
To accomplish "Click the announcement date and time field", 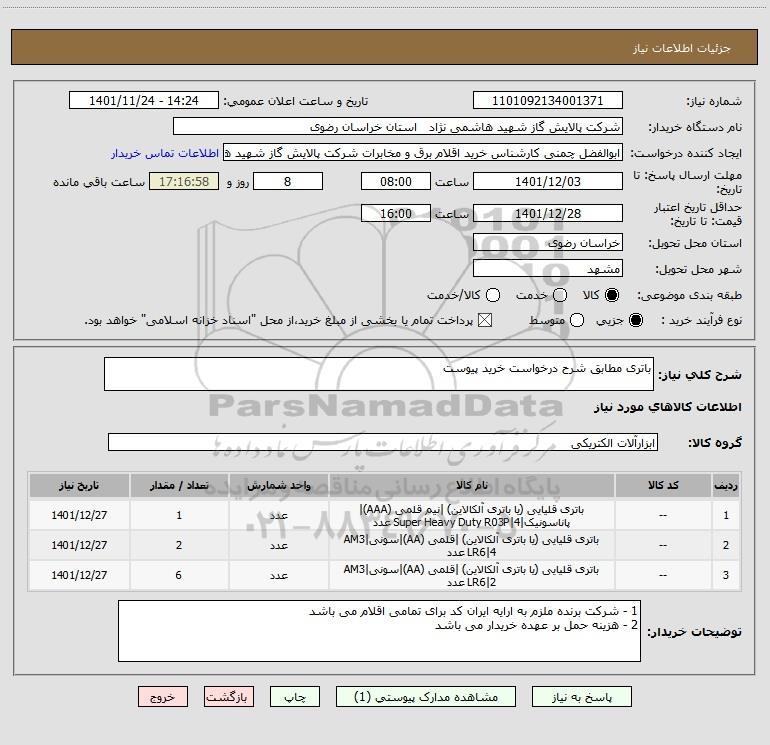I will click(144, 101).
